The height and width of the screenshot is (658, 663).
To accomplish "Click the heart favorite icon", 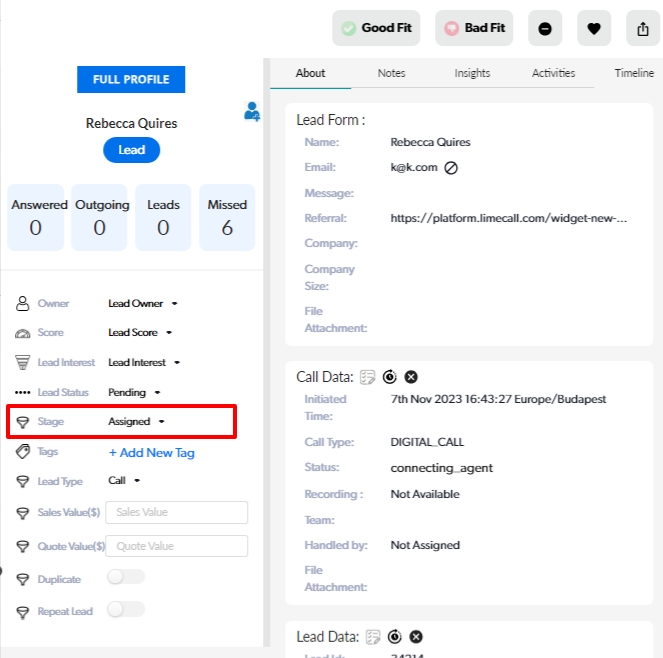I will coord(593,29).
